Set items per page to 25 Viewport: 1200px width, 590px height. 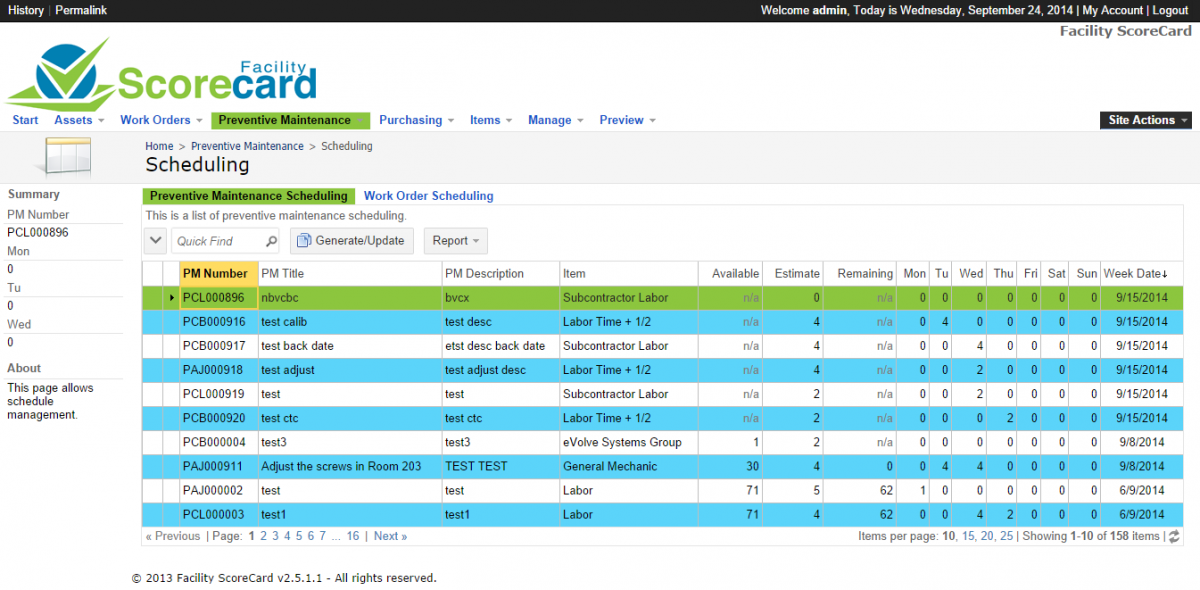1006,536
